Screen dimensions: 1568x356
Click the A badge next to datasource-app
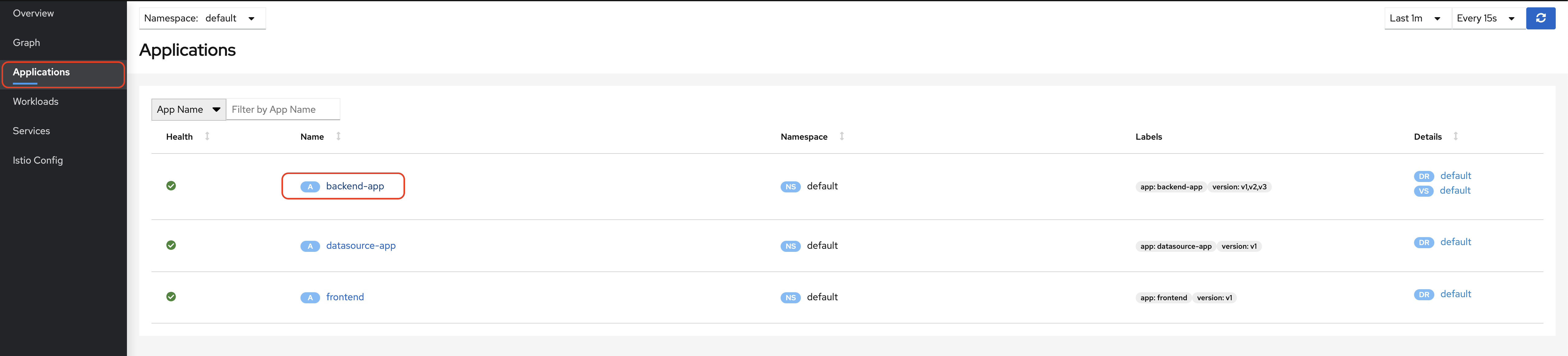point(310,246)
